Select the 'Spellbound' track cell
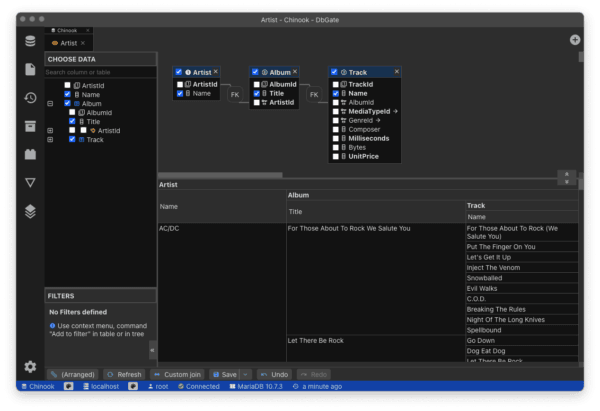 click(x=522, y=330)
